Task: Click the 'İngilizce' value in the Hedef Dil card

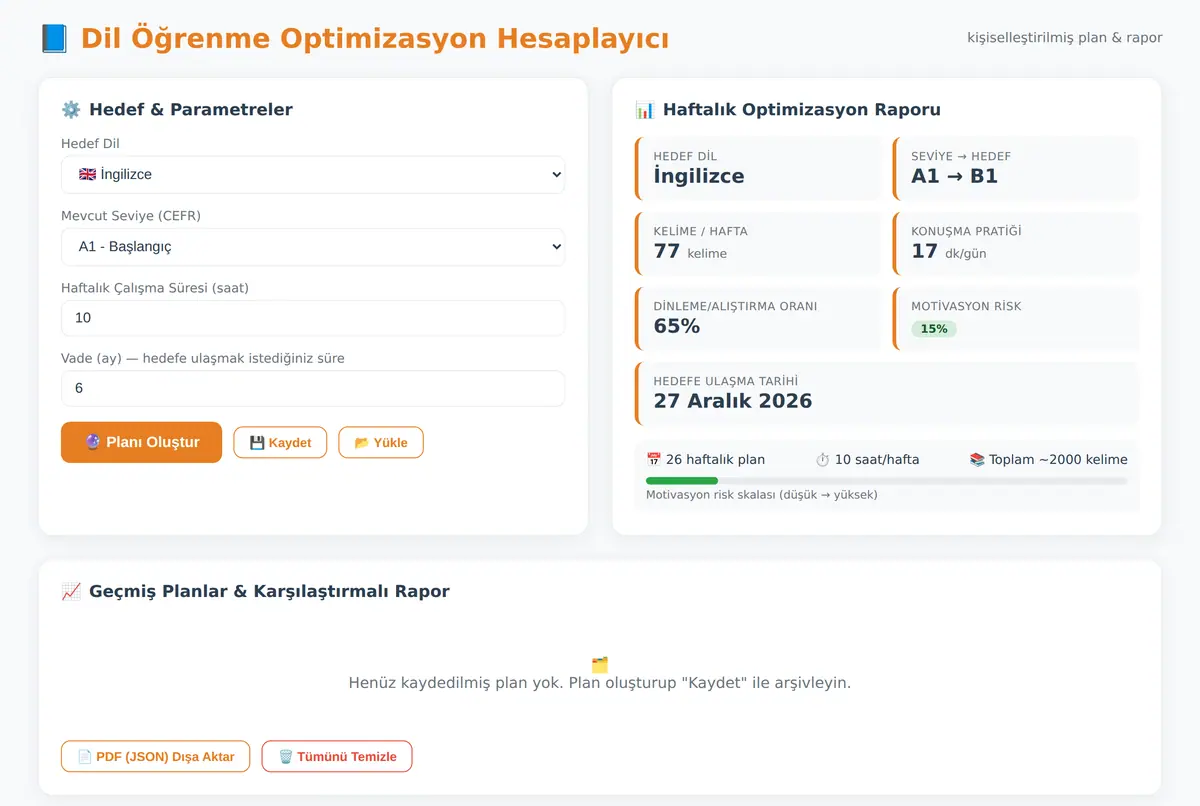Action: pyautogui.click(x=699, y=177)
